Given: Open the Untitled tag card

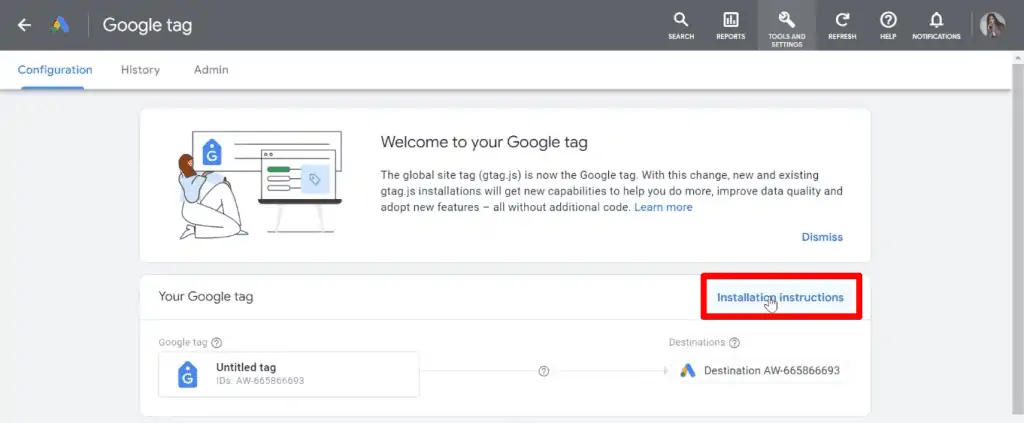Looking at the screenshot, I should coord(289,374).
